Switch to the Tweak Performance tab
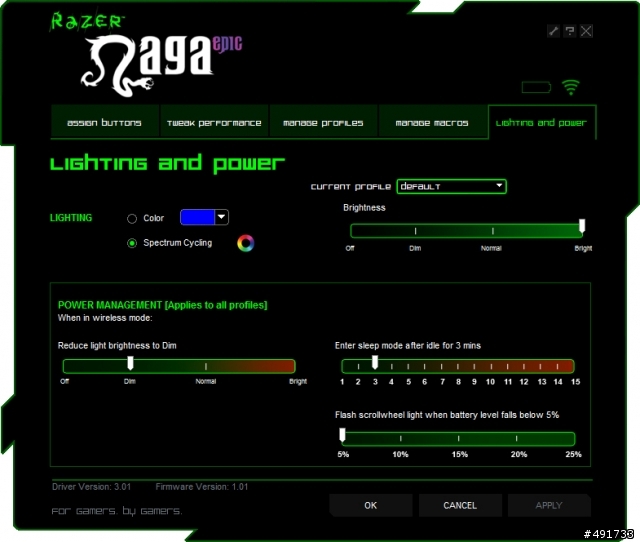Viewport: 640px width, 542px height. pos(214,122)
